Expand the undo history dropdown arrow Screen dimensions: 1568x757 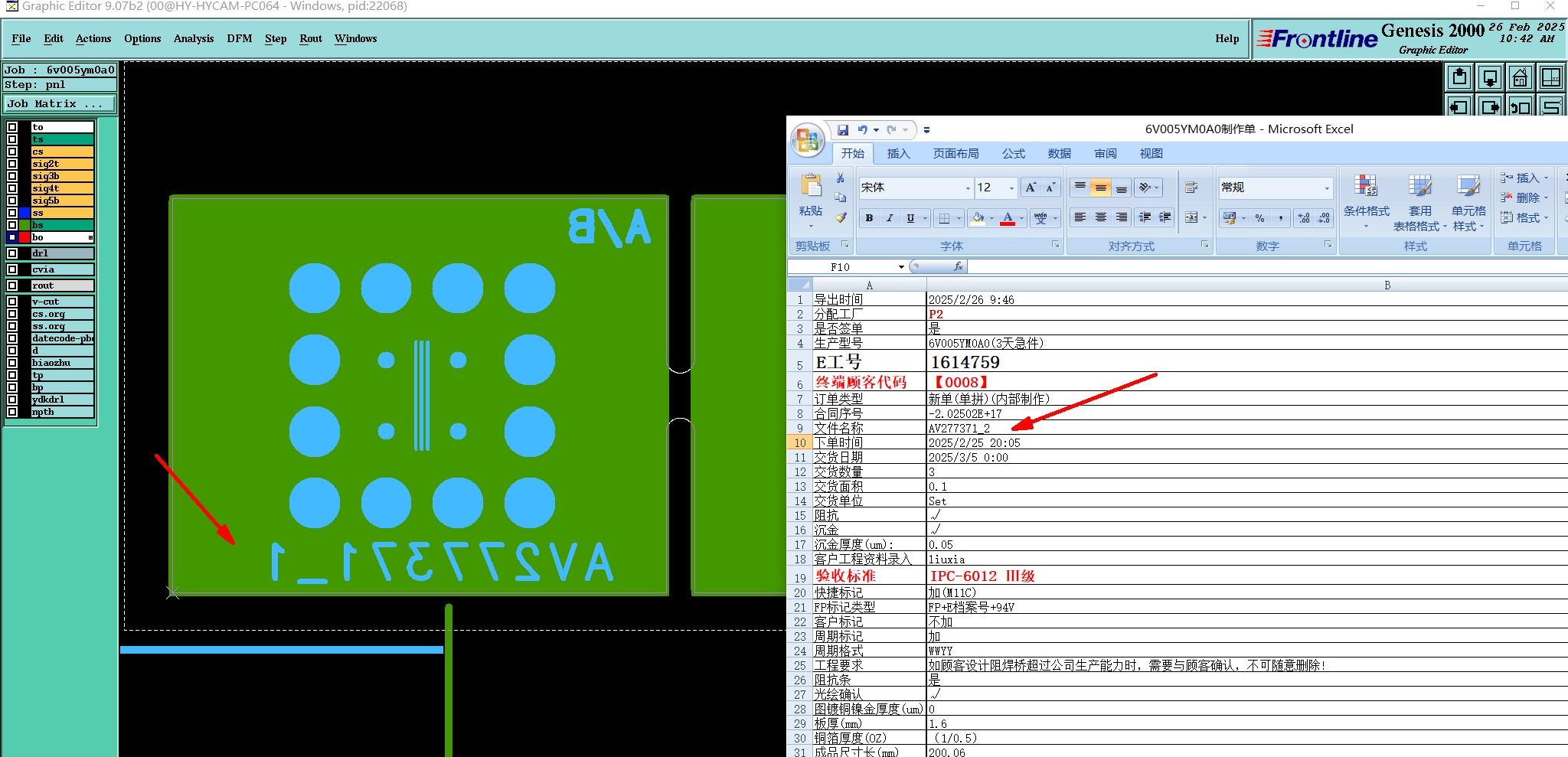point(876,130)
